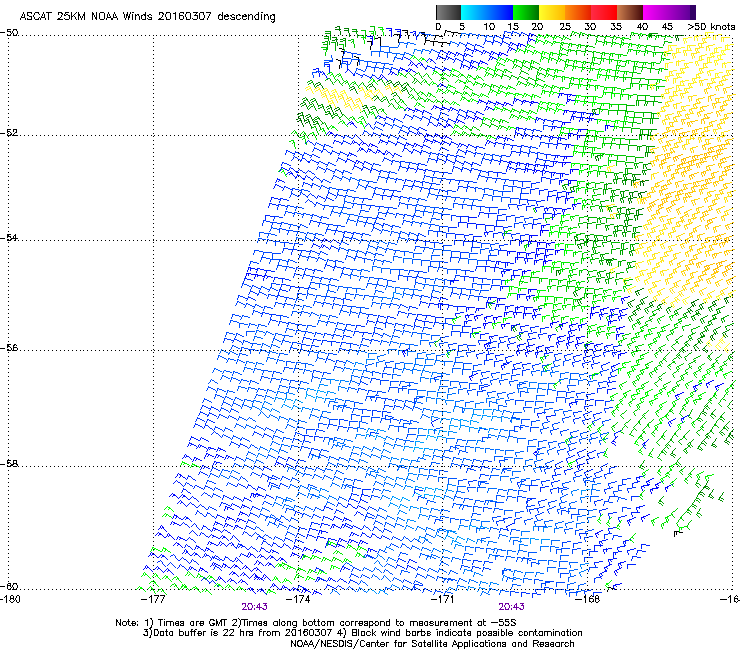Screen dimensions: 740x650
Task: Click the cyan 5-10 knots color segment
Action: [474, 12]
